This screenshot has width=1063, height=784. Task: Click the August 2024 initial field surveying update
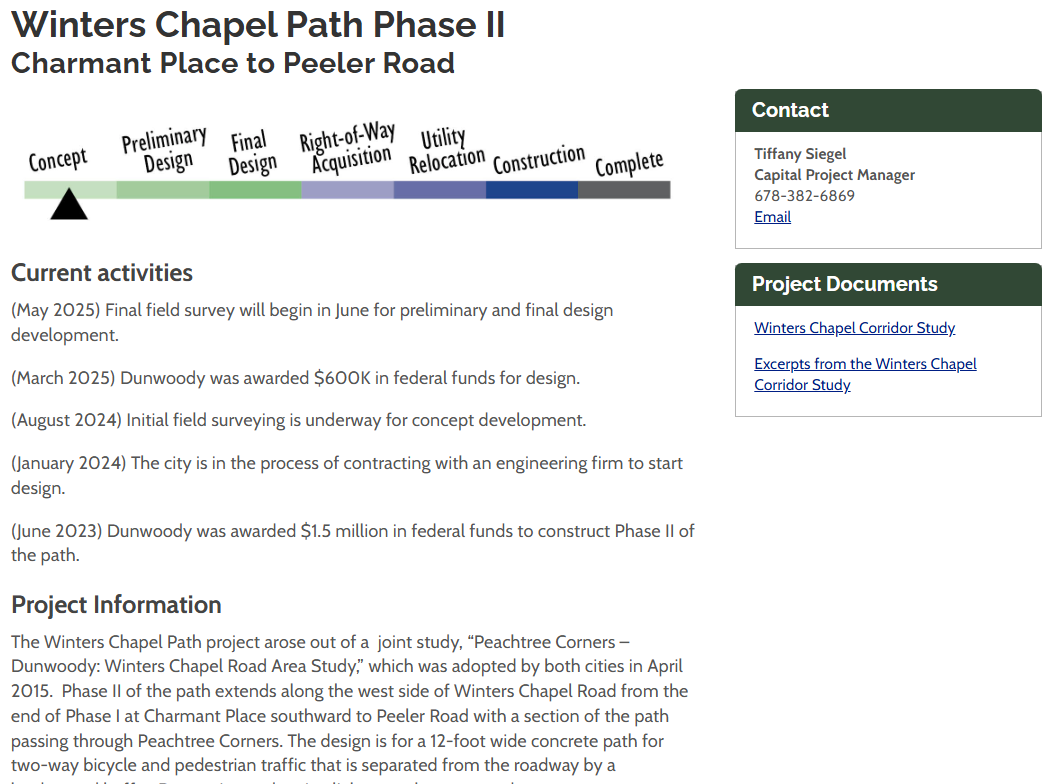point(298,420)
